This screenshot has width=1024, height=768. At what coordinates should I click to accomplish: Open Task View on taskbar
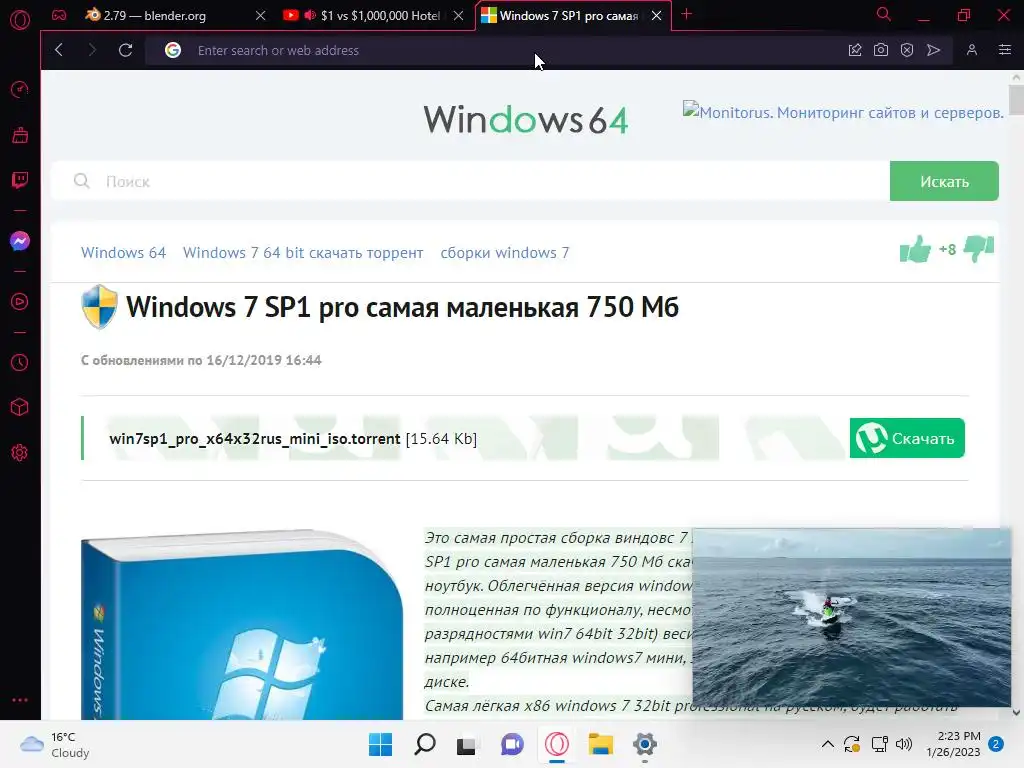pos(466,744)
